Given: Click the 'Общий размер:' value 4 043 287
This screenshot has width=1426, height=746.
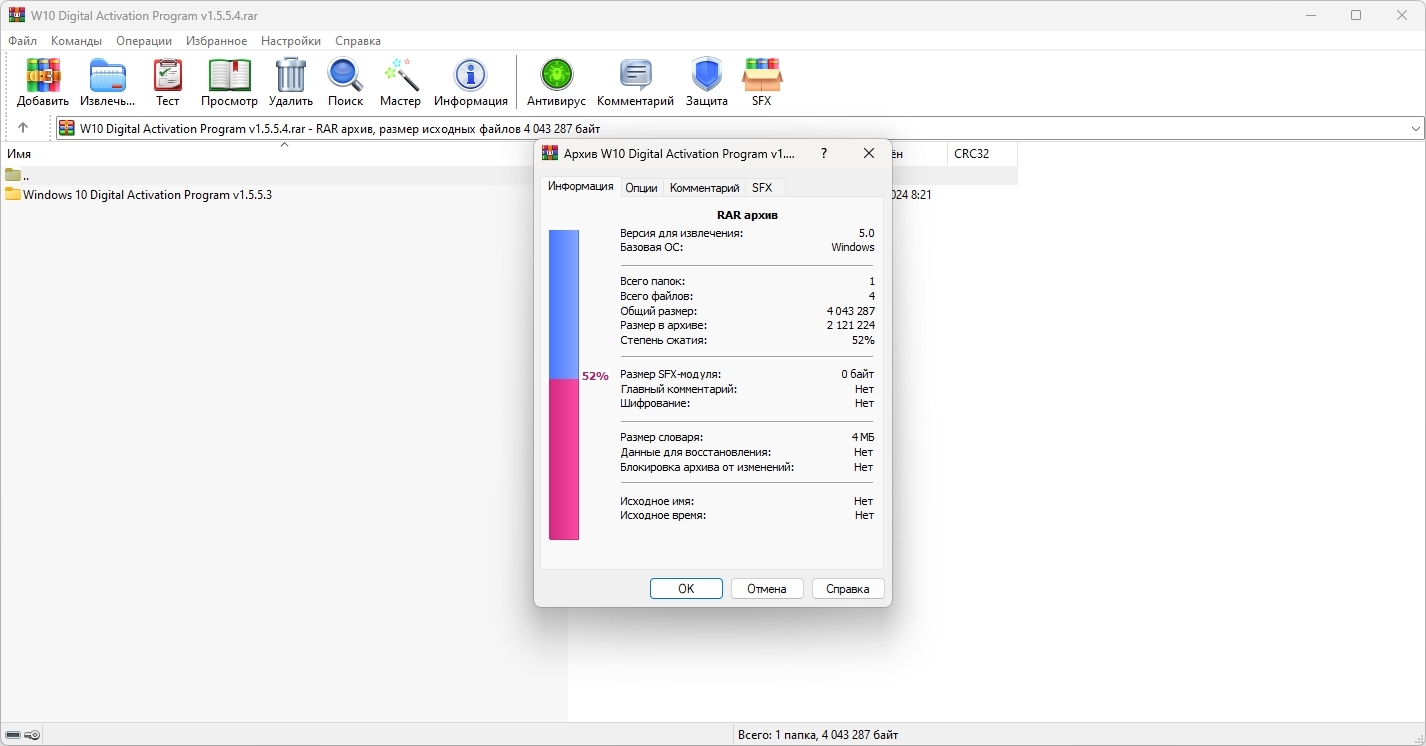Looking at the screenshot, I should point(850,311).
